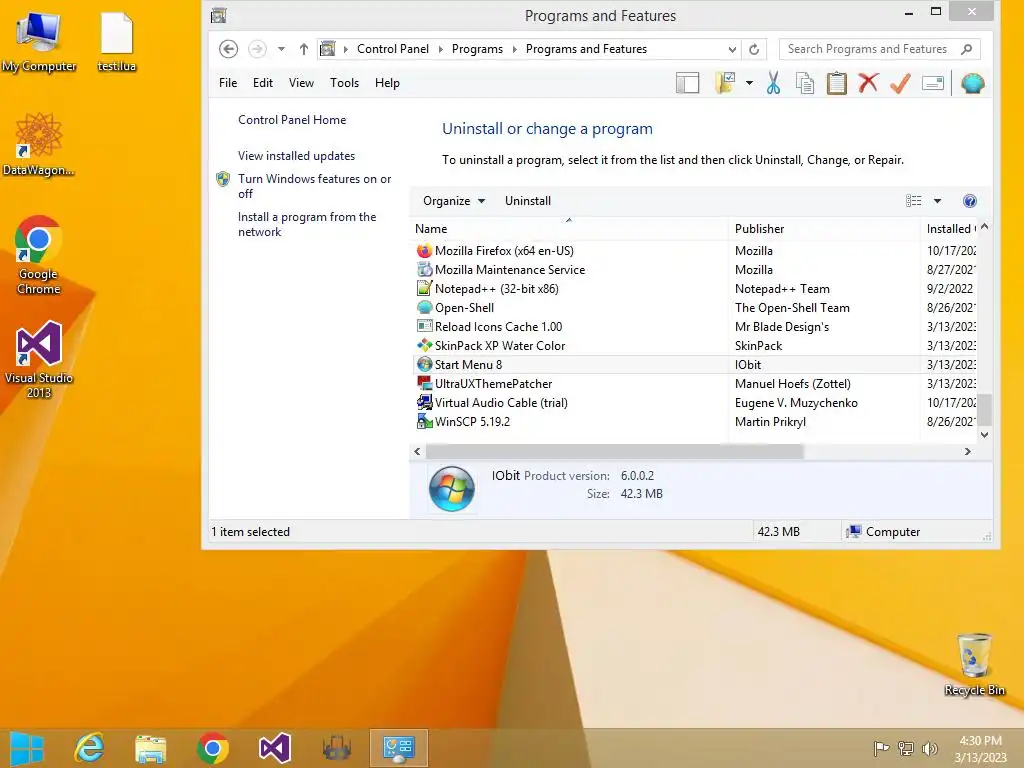The image size is (1024, 768).
Task: Select the test.lua file on desktop
Action: (116, 42)
